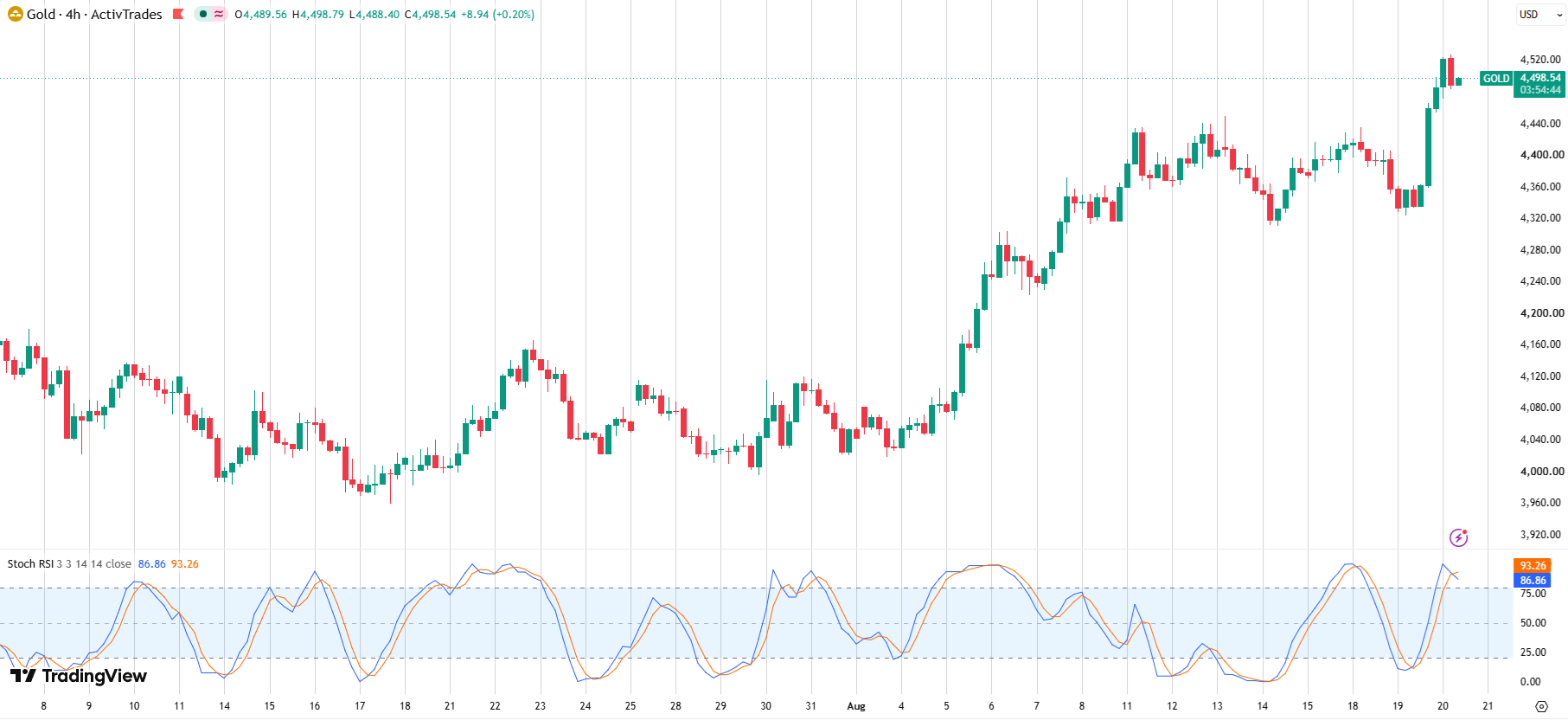
Task: Click date 22 on the time axis
Action: (495, 706)
